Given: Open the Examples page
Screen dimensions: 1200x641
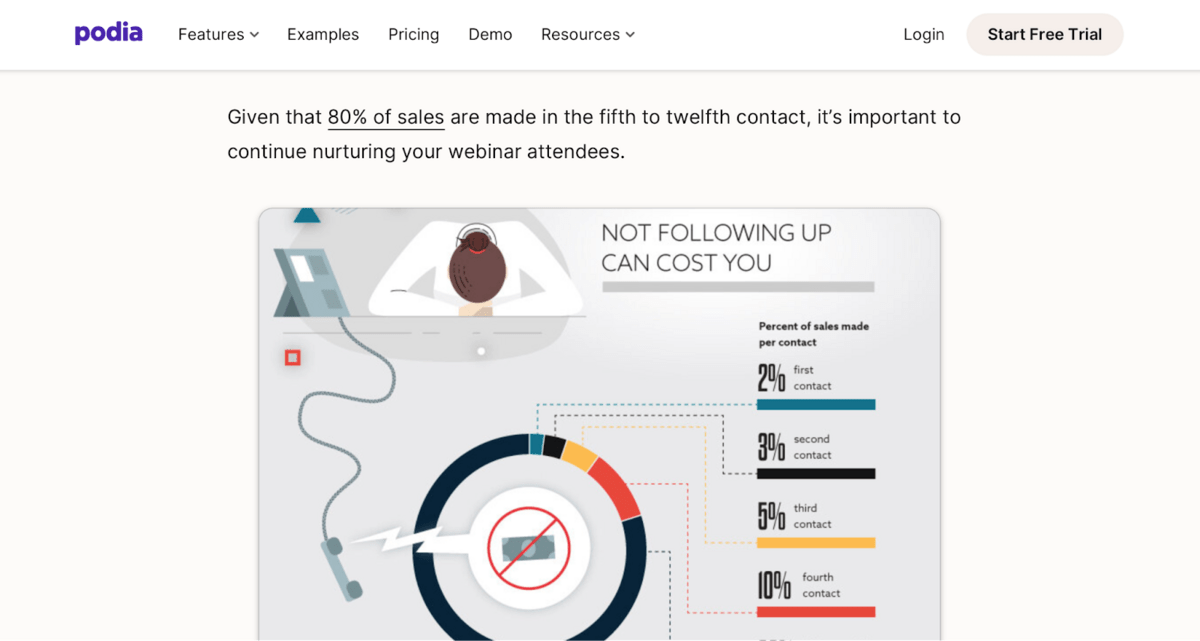Looking at the screenshot, I should pyautogui.click(x=323, y=34).
